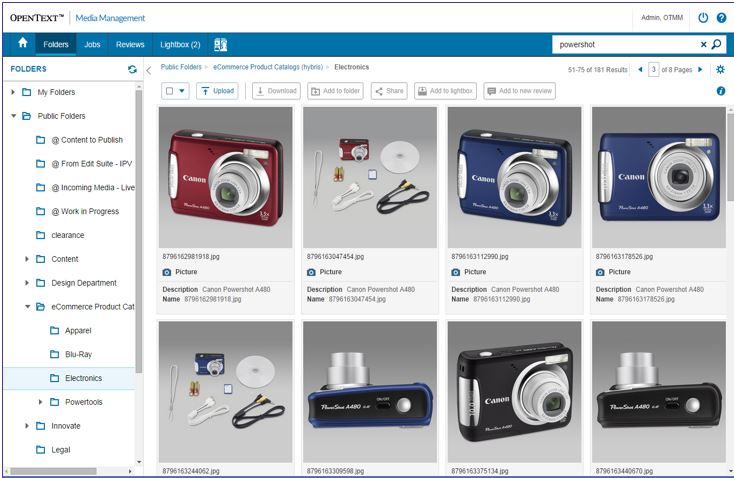Go to previous results page
The height and width of the screenshot is (478, 734).
click(640, 69)
